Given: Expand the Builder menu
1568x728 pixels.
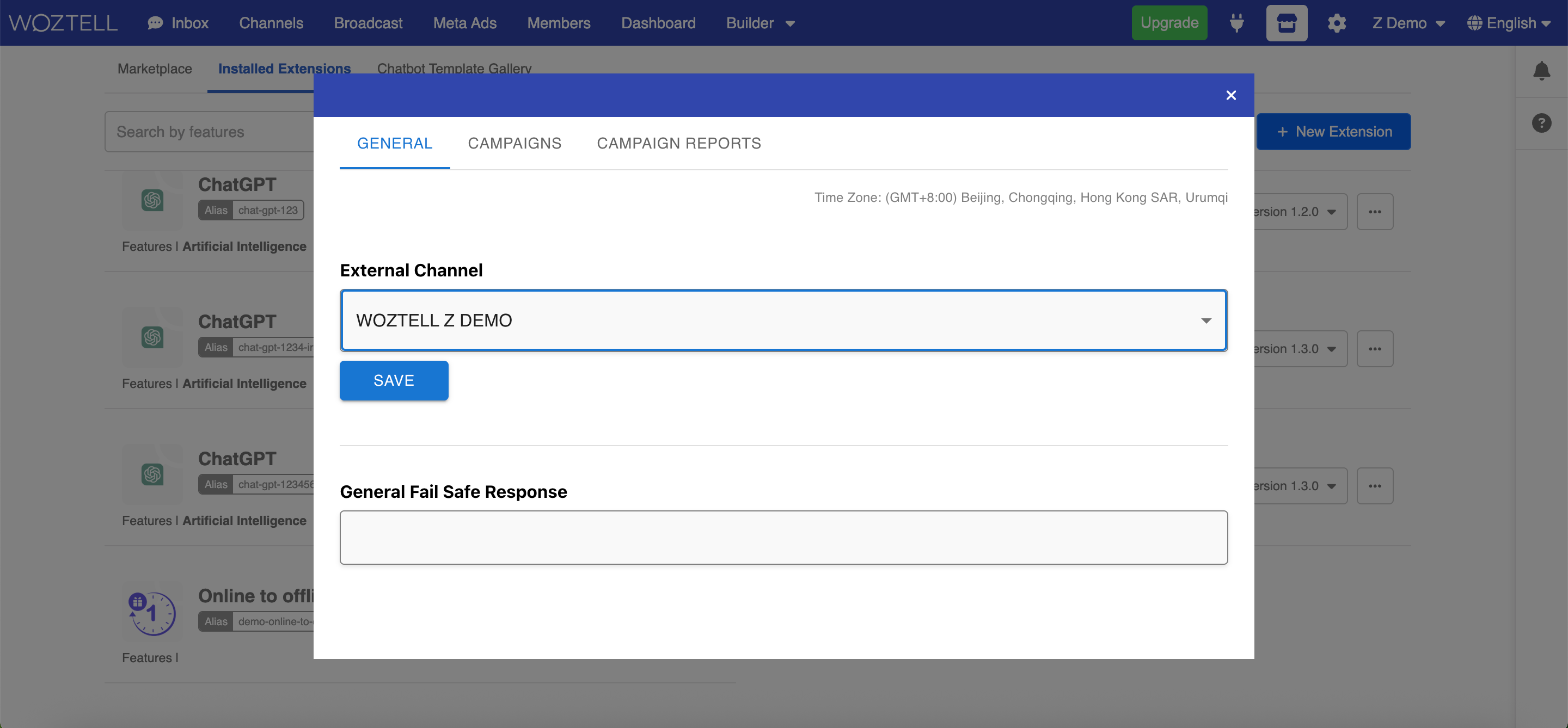Looking at the screenshot, I should click(760, 23).
